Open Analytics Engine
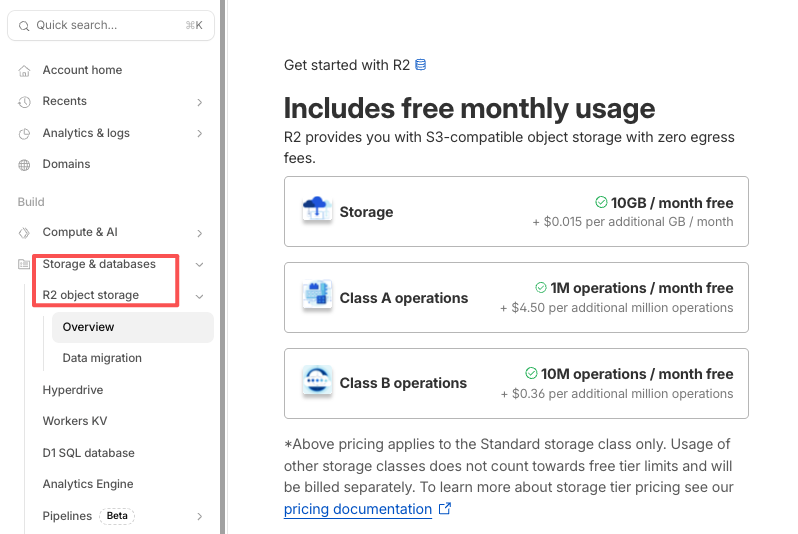The image size is (798, 534). pos(88,484)
